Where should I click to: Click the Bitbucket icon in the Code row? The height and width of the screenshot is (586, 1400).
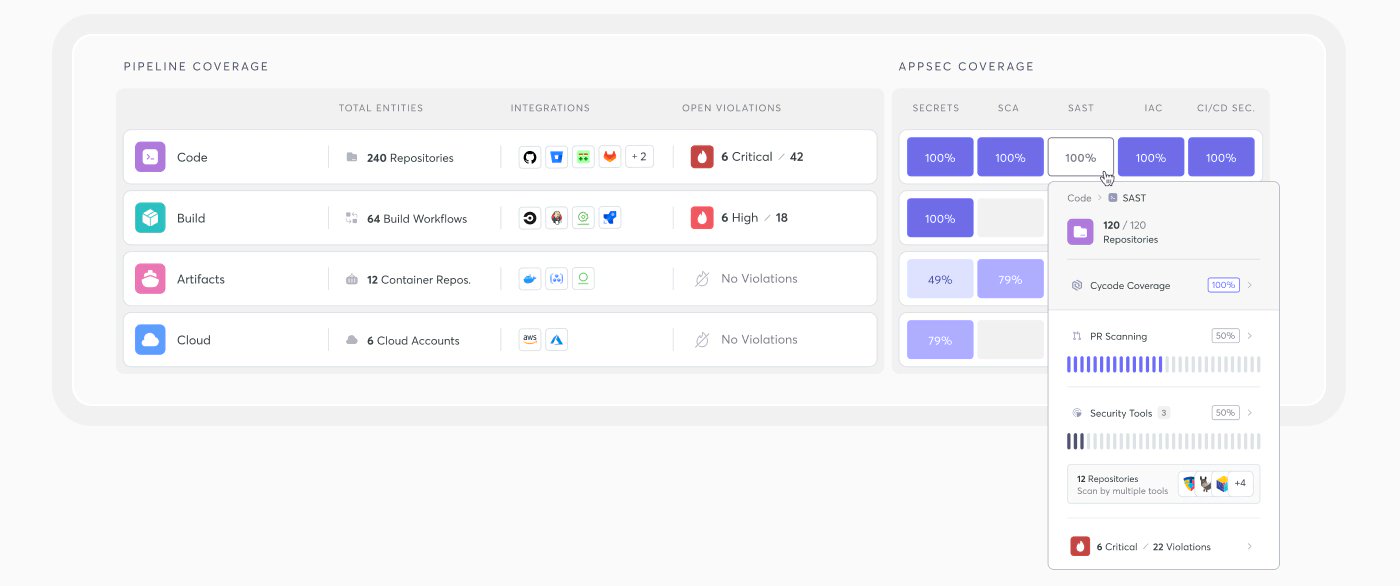556,157
